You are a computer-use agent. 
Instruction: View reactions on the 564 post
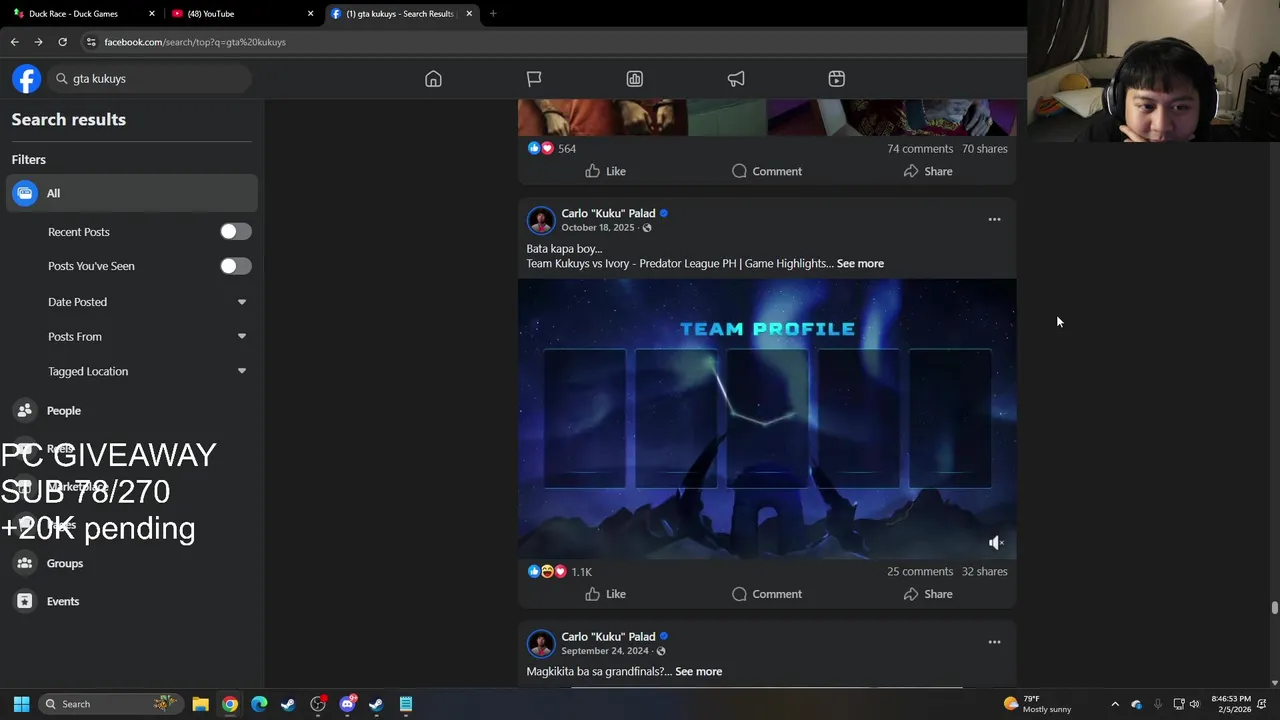click(x=552, y=148)
